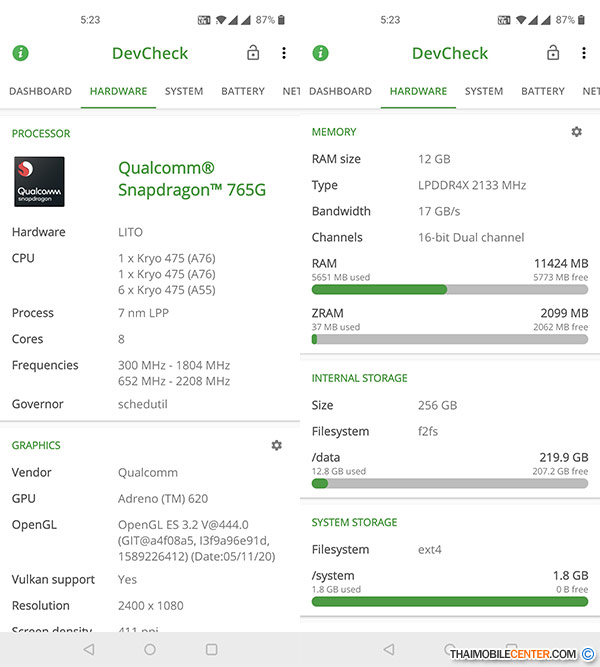Tap the DevCheck title on right screen
The image size is (600, 667).
(x=450, y=53)
